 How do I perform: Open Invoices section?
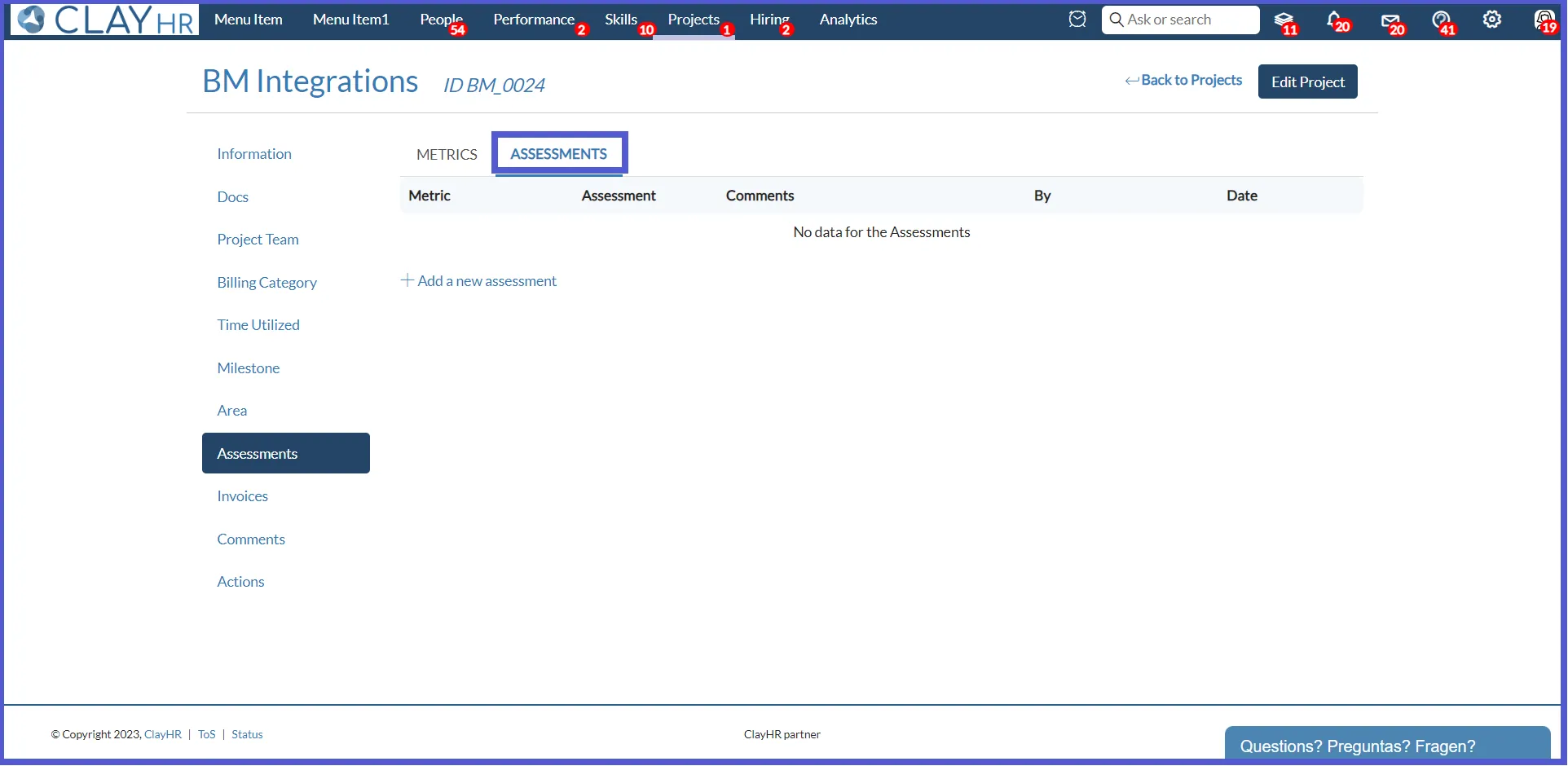(x=243, y=496)
